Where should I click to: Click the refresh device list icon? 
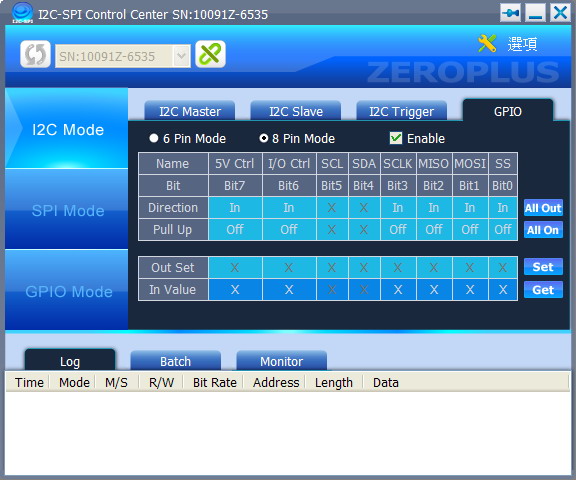tap(35, 54)
